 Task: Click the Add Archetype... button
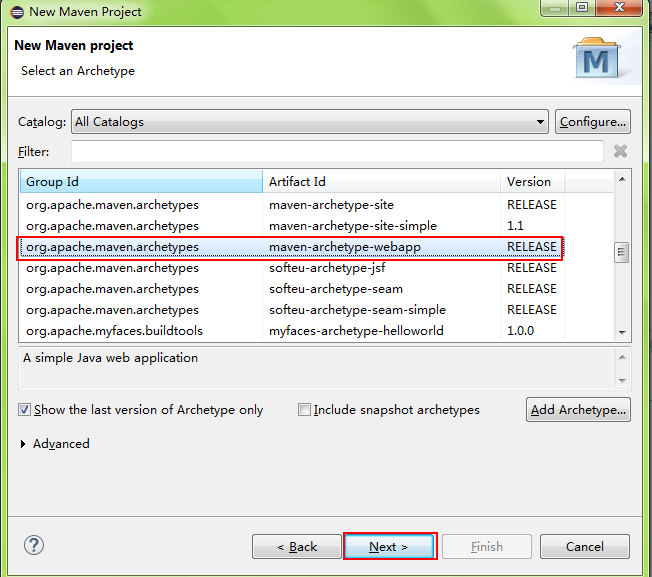coord(578,410)
